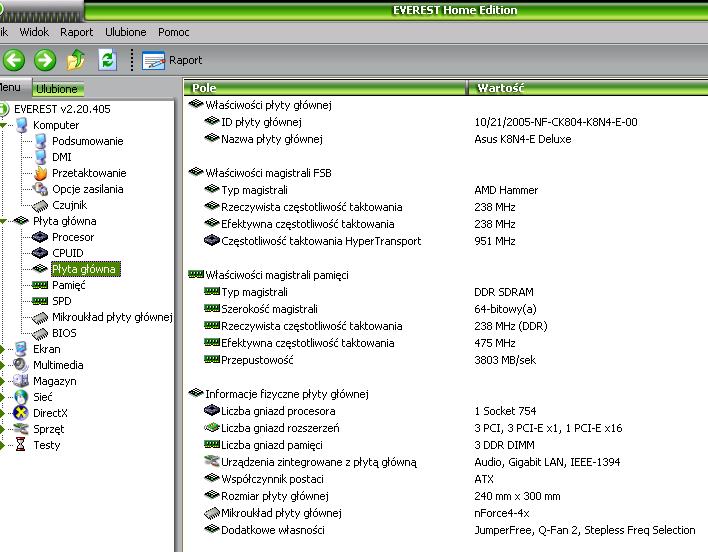Select Przetaktowanie in the tree
708x552 pixels.
tap(89, 173)
